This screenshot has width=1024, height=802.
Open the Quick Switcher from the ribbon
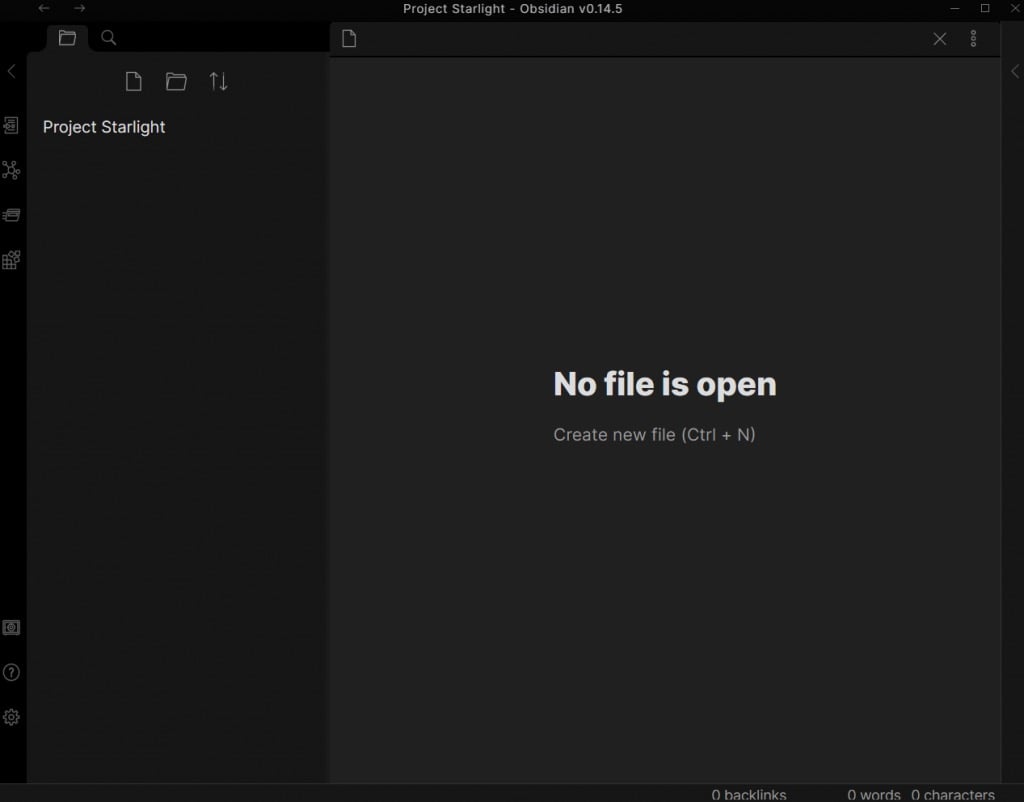11,126
